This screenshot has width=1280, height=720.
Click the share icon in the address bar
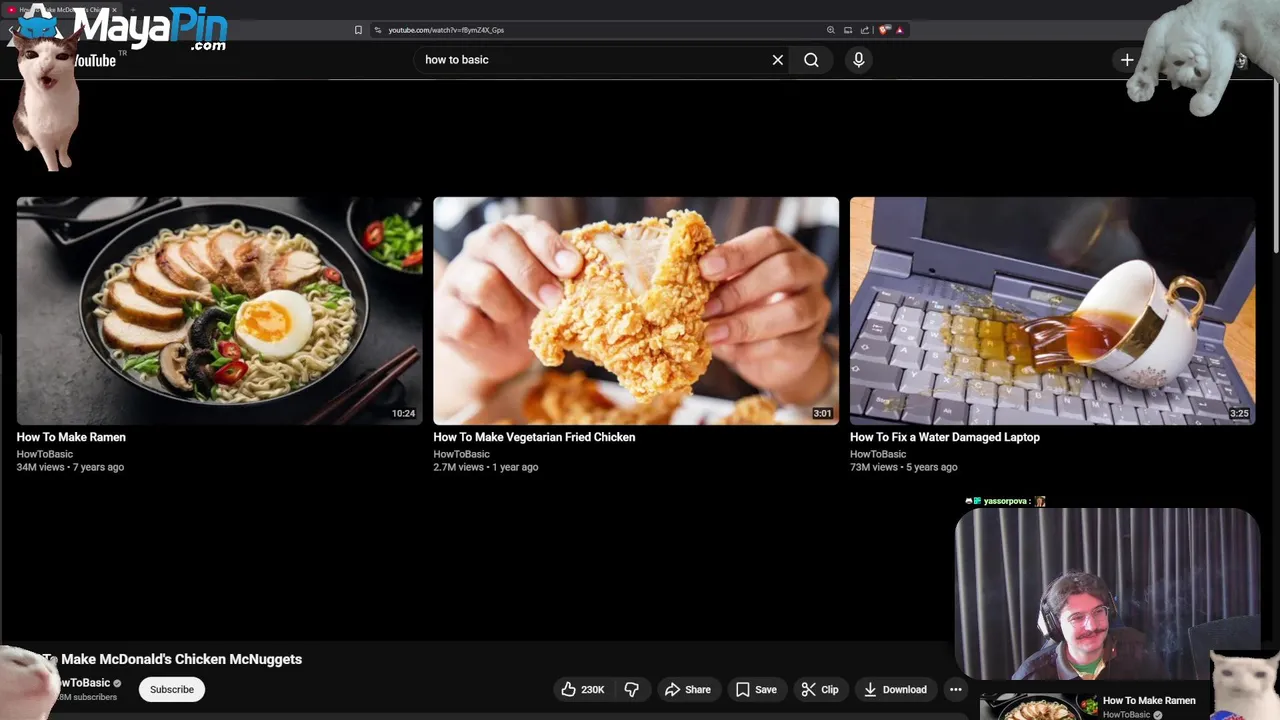[x=865, y=30]
